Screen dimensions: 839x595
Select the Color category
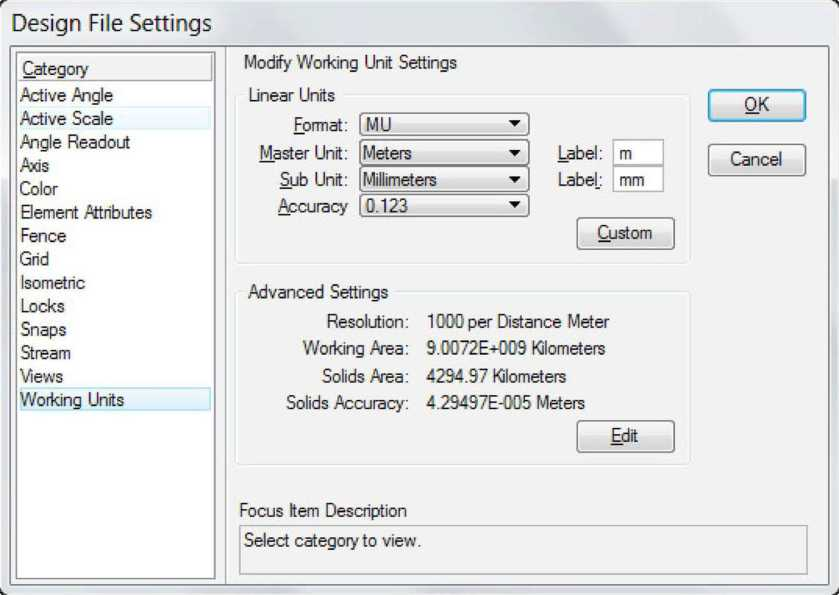39,189
